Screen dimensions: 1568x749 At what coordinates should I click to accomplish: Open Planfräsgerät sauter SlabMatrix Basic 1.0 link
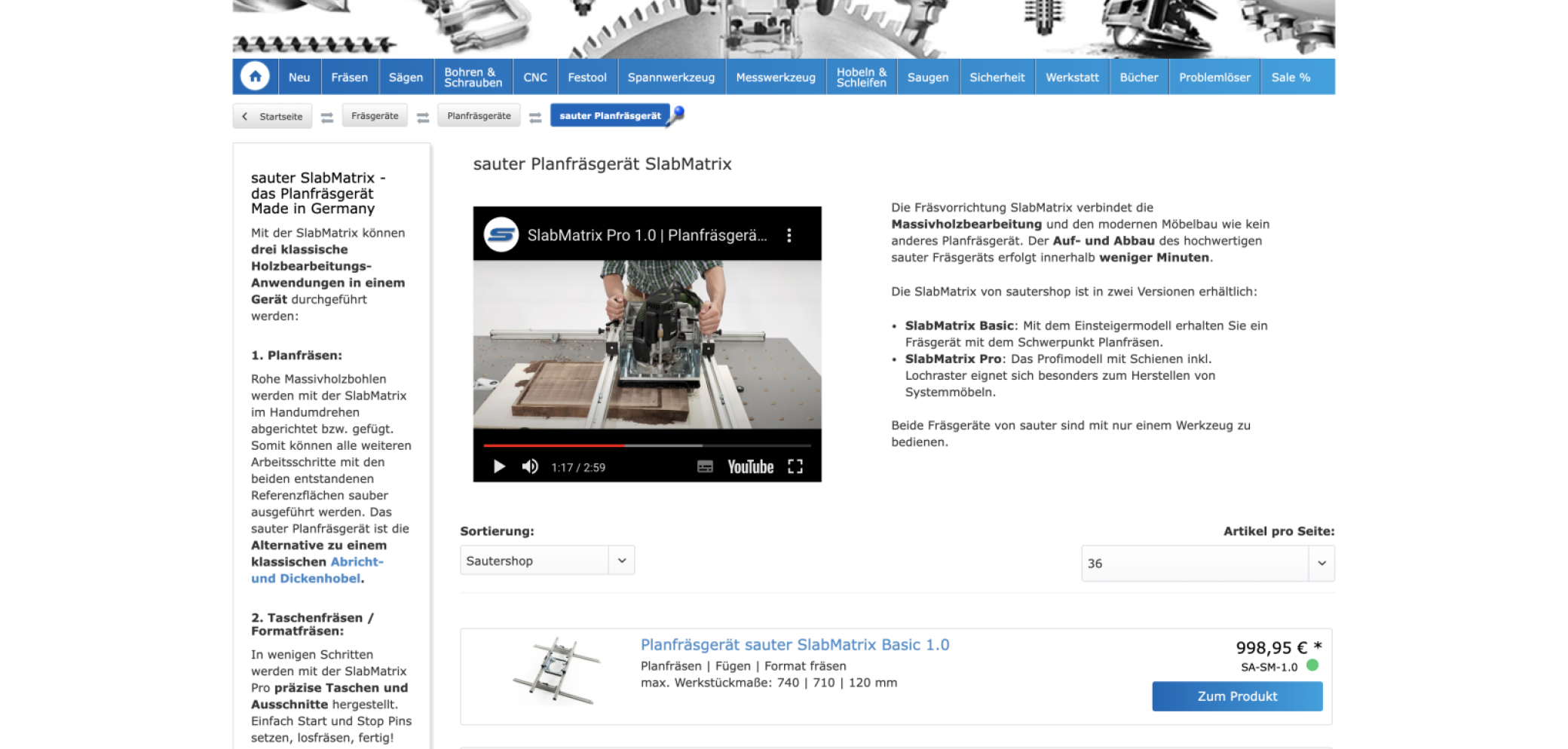[x=795, y=645]
